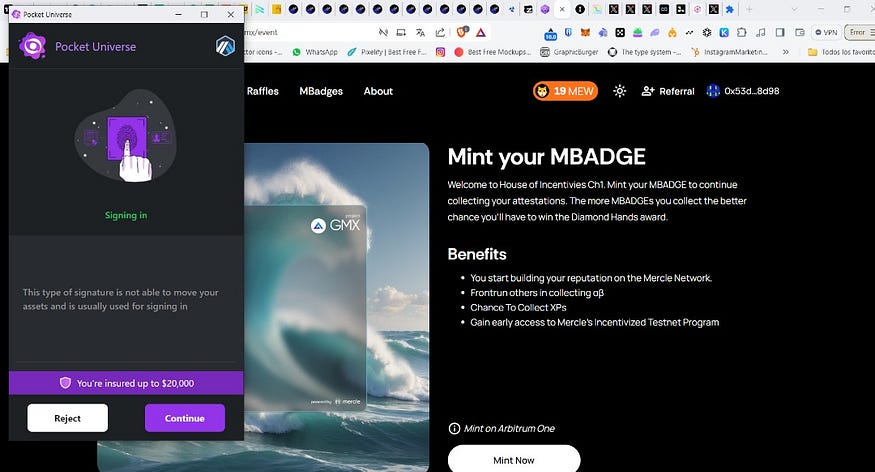Open the Best Free Mockups bookmark
Screen dimensions: 875x472
tap(493, 52)
